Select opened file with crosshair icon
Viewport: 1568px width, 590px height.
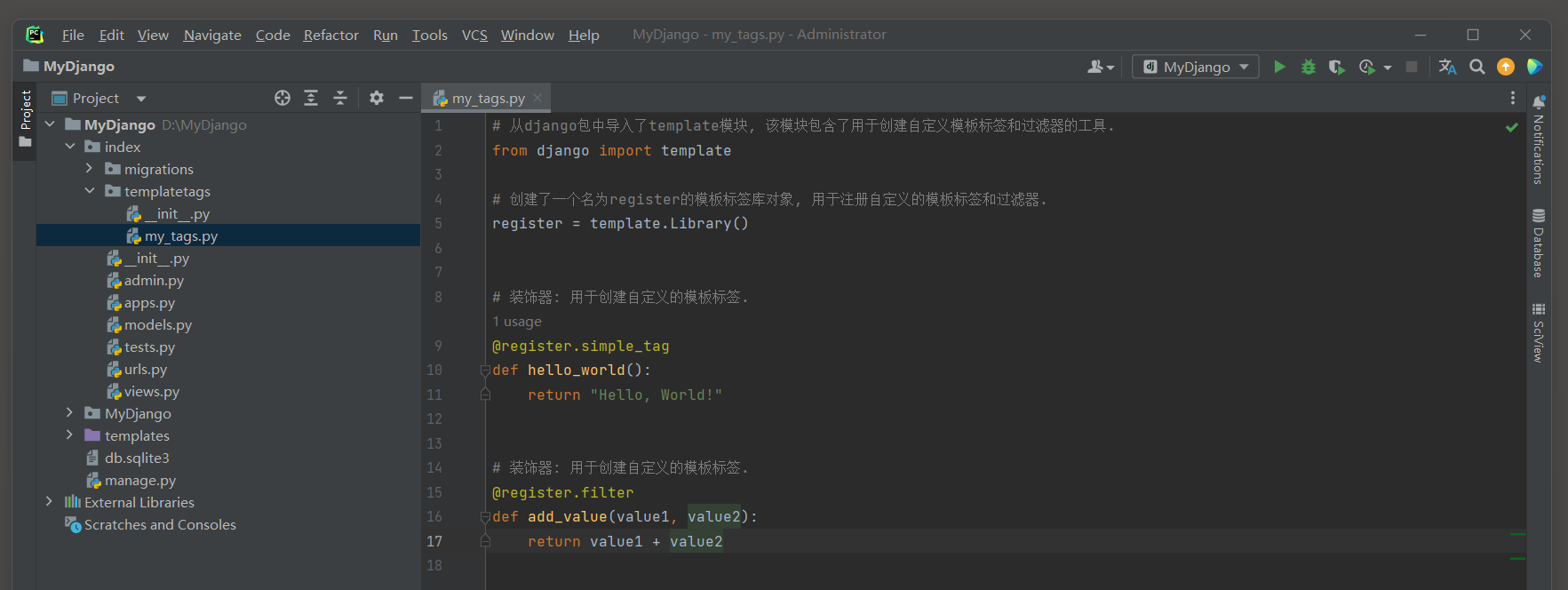(283, 98)
